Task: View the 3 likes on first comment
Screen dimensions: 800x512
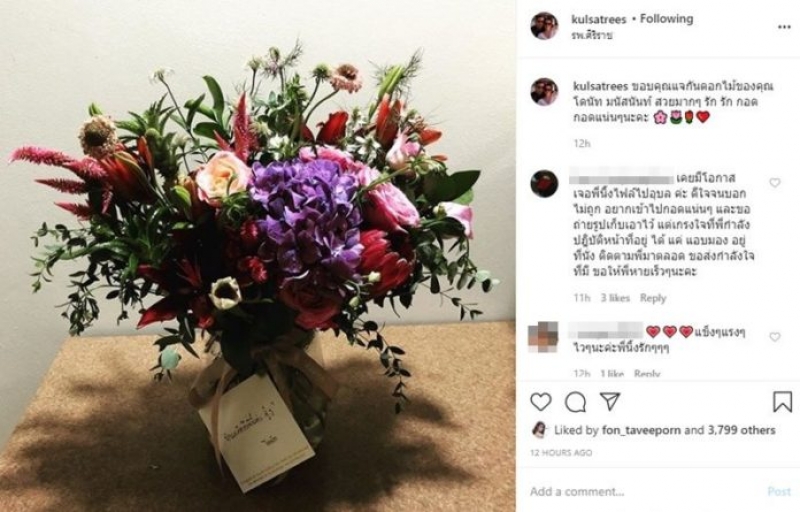Action: coord(615,298)
